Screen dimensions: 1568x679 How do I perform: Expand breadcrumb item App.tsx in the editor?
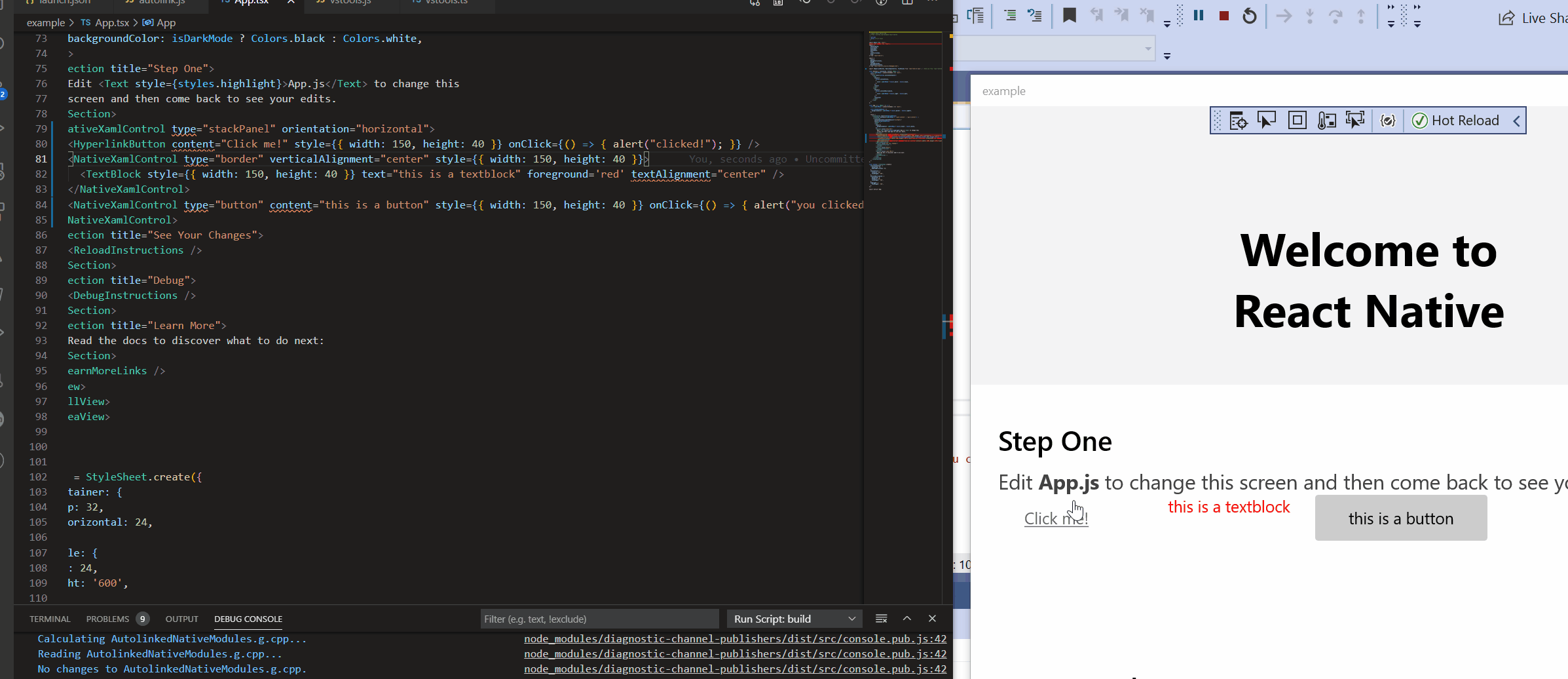pyautogui.click(x=112, y=22)
